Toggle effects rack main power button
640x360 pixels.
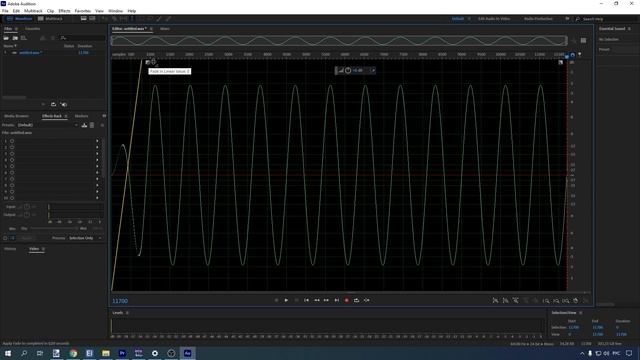pyautogui.click(x=5, y=238)
